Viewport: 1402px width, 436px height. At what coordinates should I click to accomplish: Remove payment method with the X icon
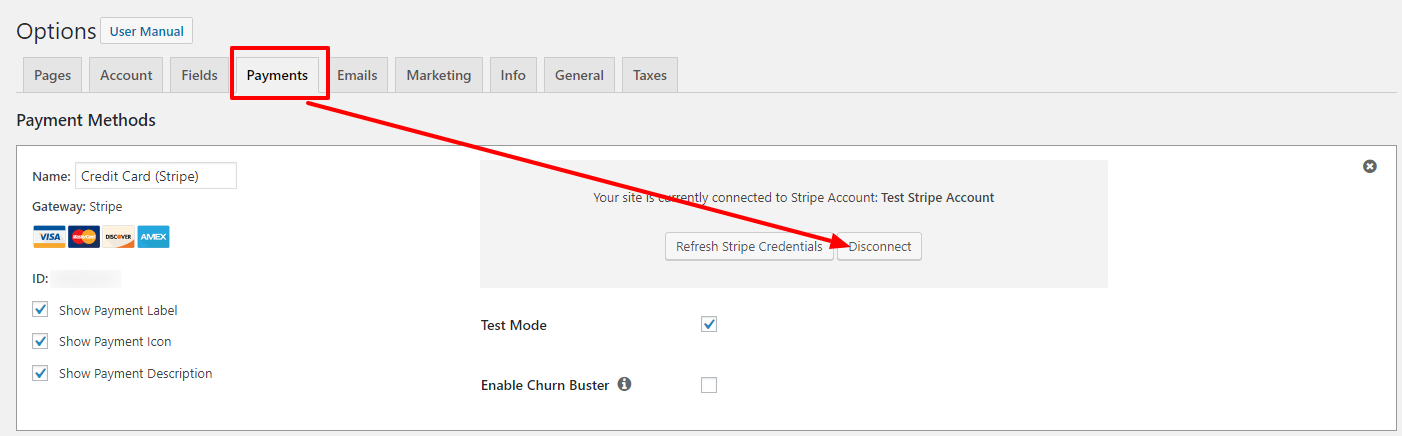point(1370,166)
